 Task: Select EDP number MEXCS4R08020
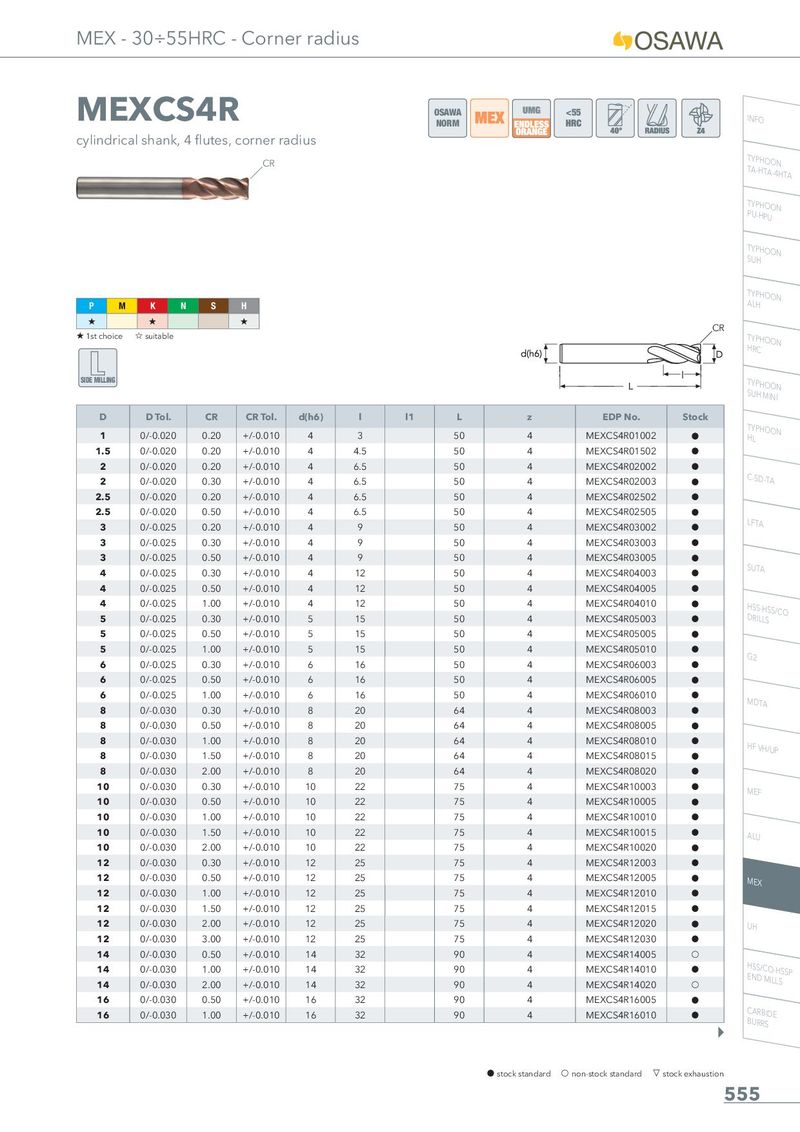[x=621, y=772]
